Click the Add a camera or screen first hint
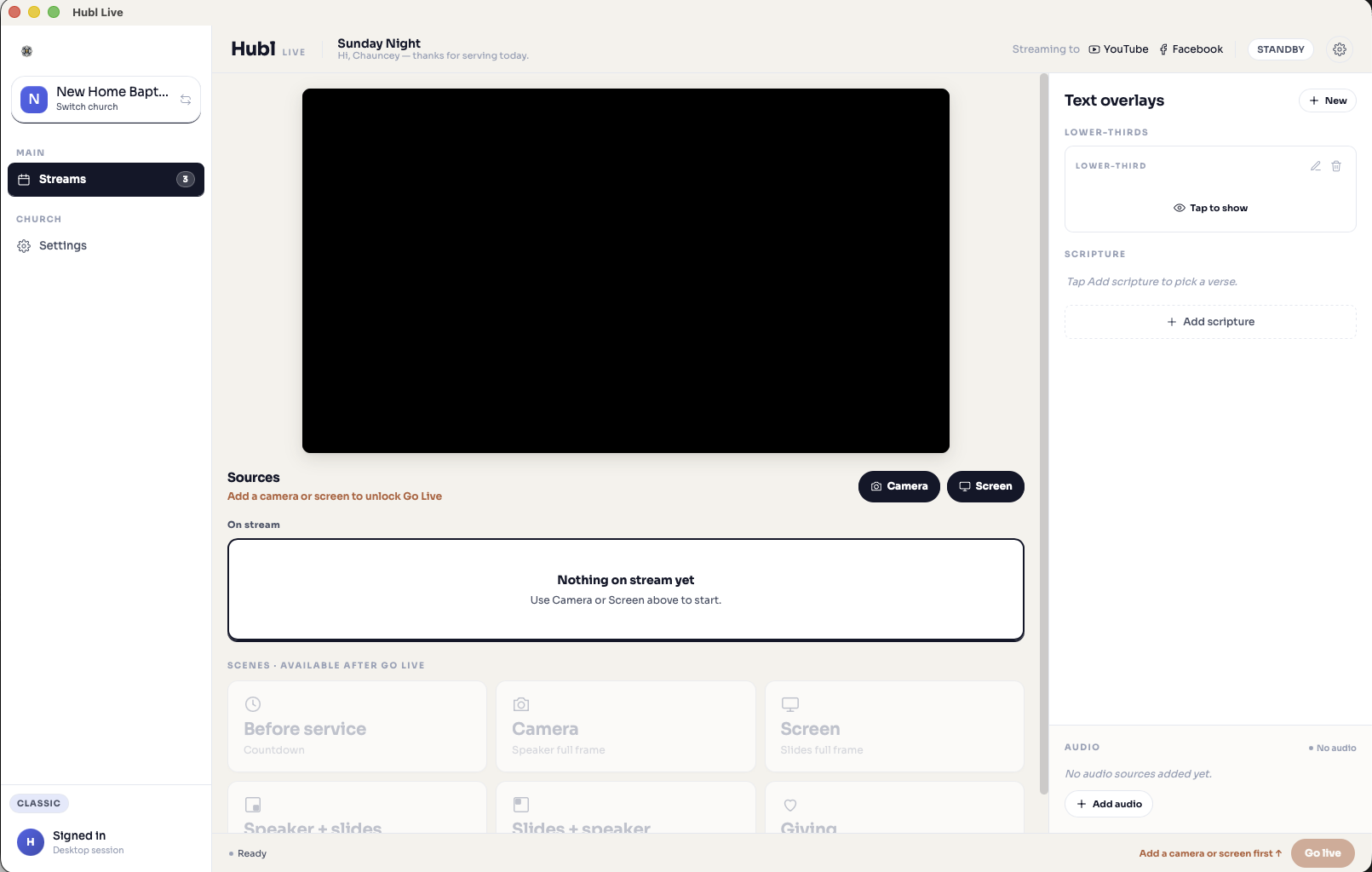Viewport: 1372px width, 872px height. 1210,853
